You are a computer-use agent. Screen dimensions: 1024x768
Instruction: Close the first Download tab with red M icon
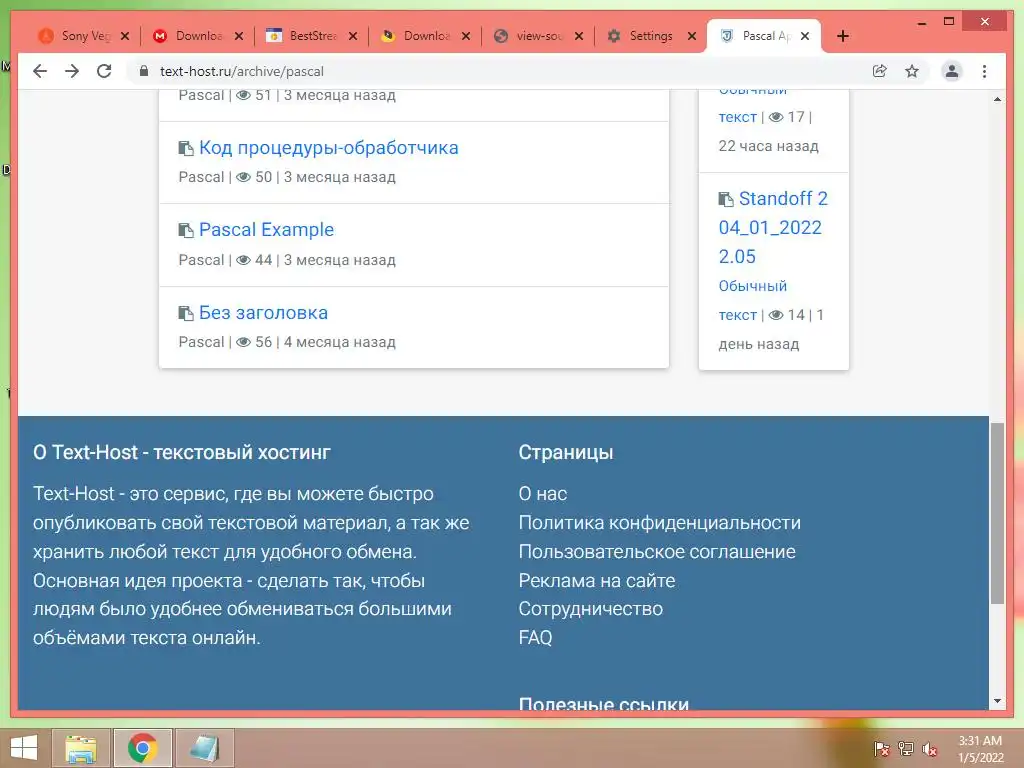pos(239,36)
